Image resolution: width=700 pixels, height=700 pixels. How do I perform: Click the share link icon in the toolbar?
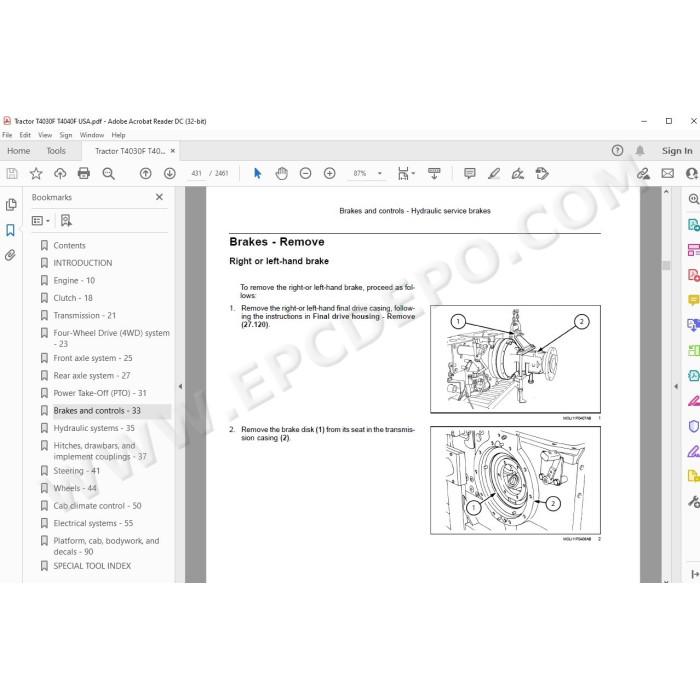tap(643, 173)
